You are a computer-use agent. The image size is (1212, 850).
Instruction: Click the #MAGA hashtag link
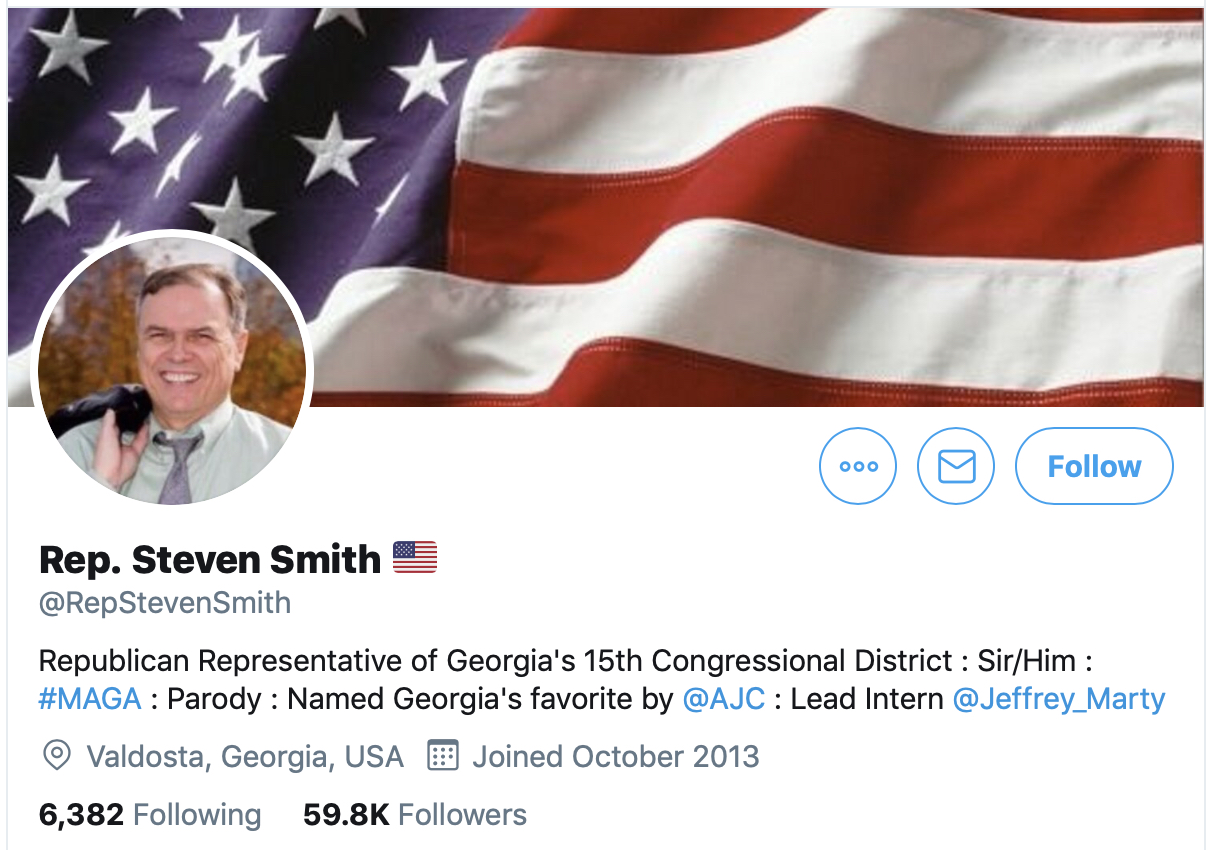tap(90, 698)
